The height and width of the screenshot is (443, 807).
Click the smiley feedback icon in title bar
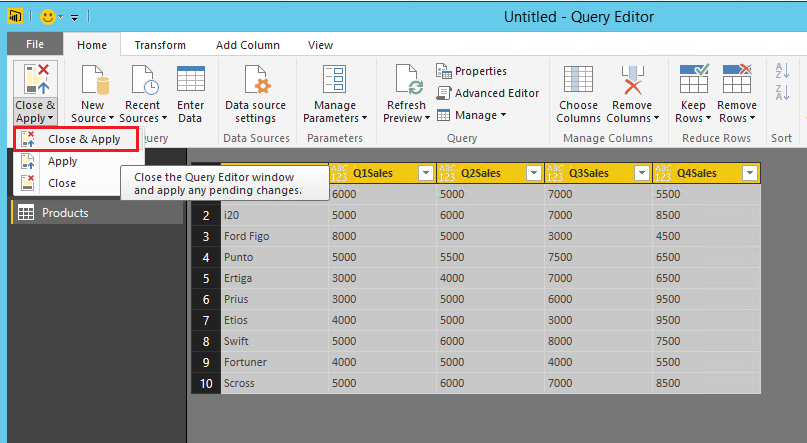pos(50,17)
